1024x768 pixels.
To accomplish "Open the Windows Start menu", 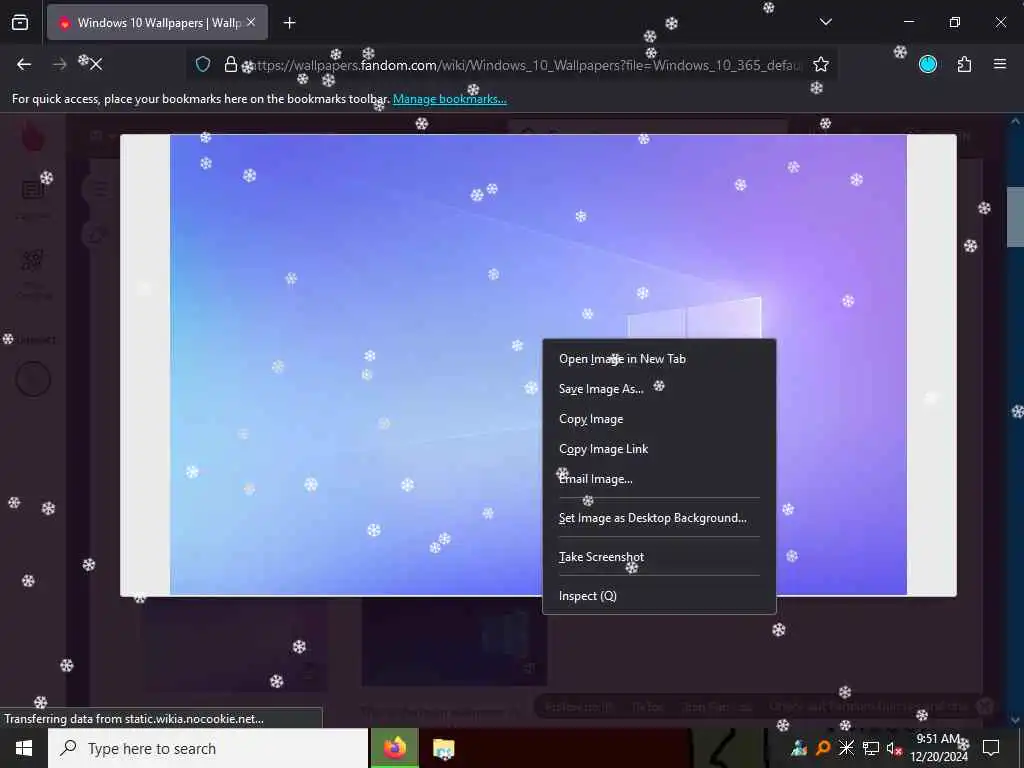I will pyautogui.click(x=24, y=748).
